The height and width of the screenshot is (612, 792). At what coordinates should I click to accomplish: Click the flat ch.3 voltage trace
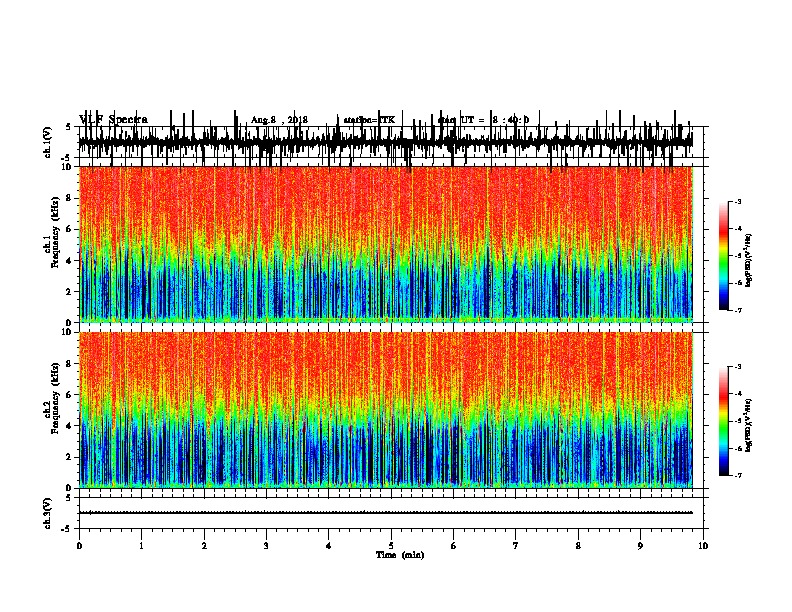pos(386,513)
